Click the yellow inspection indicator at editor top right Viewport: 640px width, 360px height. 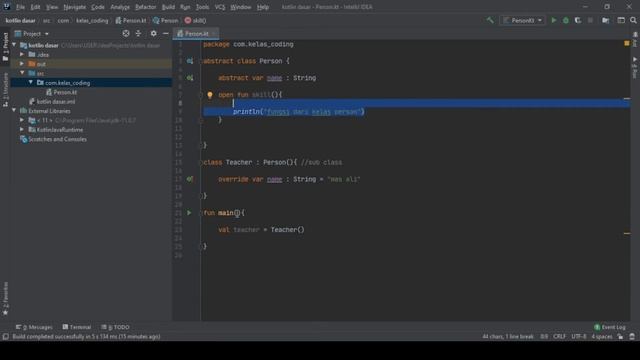[627, 43]
